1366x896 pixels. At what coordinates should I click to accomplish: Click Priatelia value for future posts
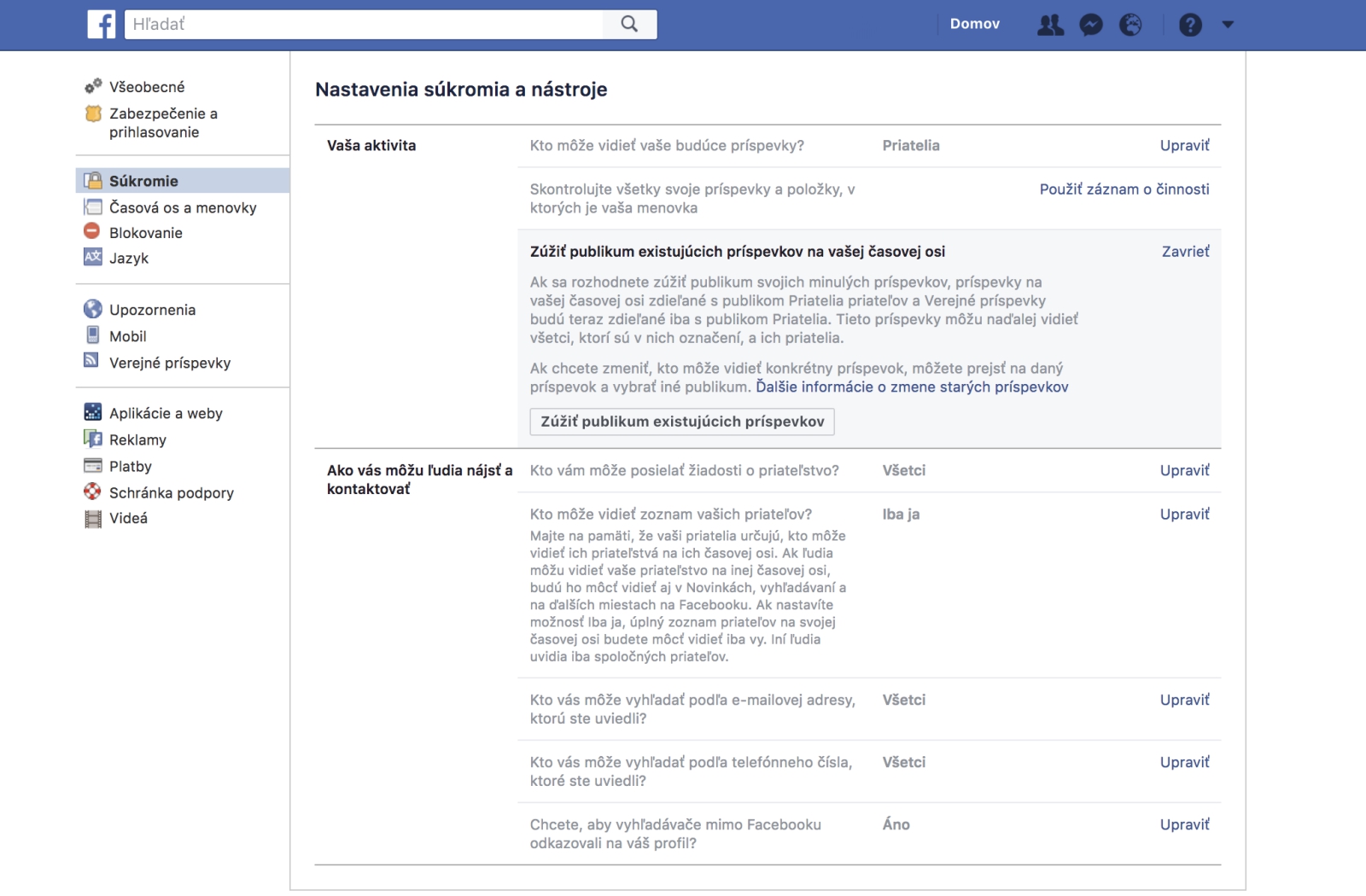click(911, 145)
